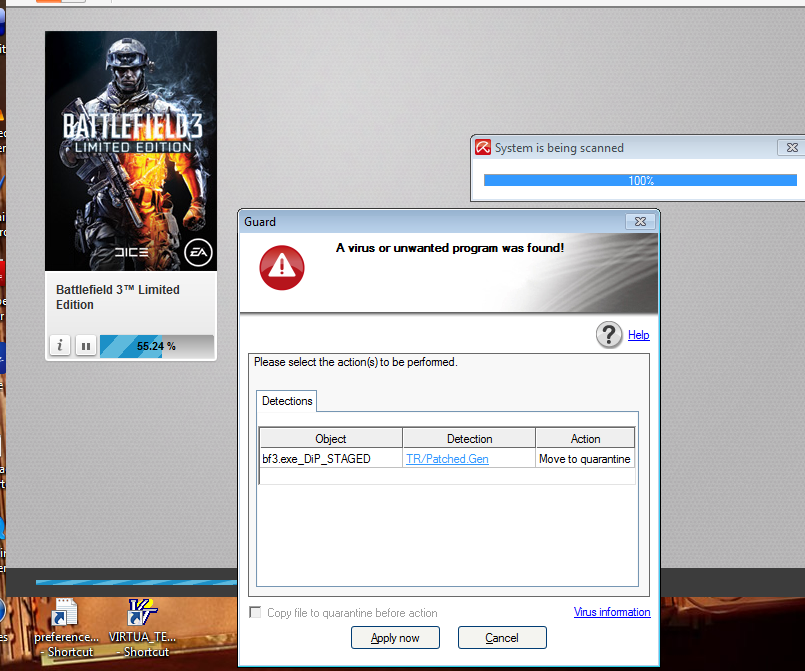Open the VIRTUA_TE Shortcut desktop icon
805x671 pixels.
142,628
